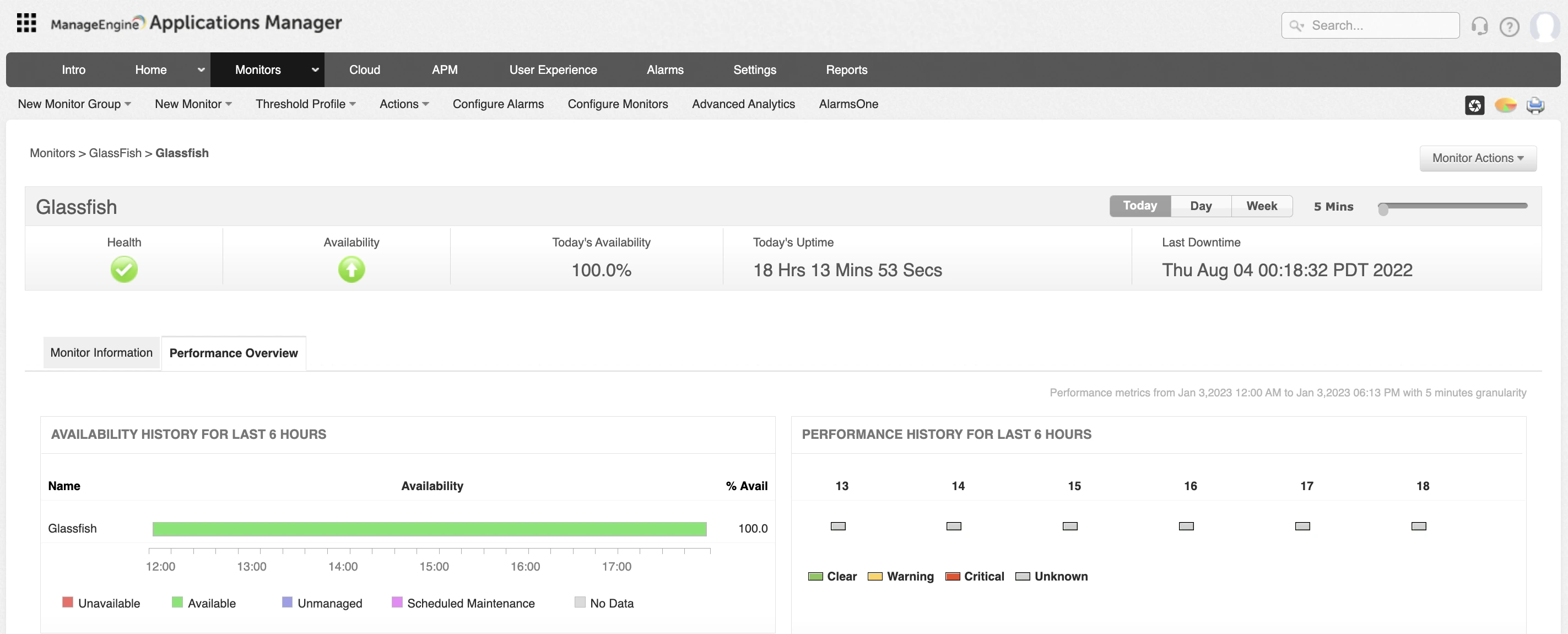
Task: Click the help question mark icon
Action: coord(1510,25)
